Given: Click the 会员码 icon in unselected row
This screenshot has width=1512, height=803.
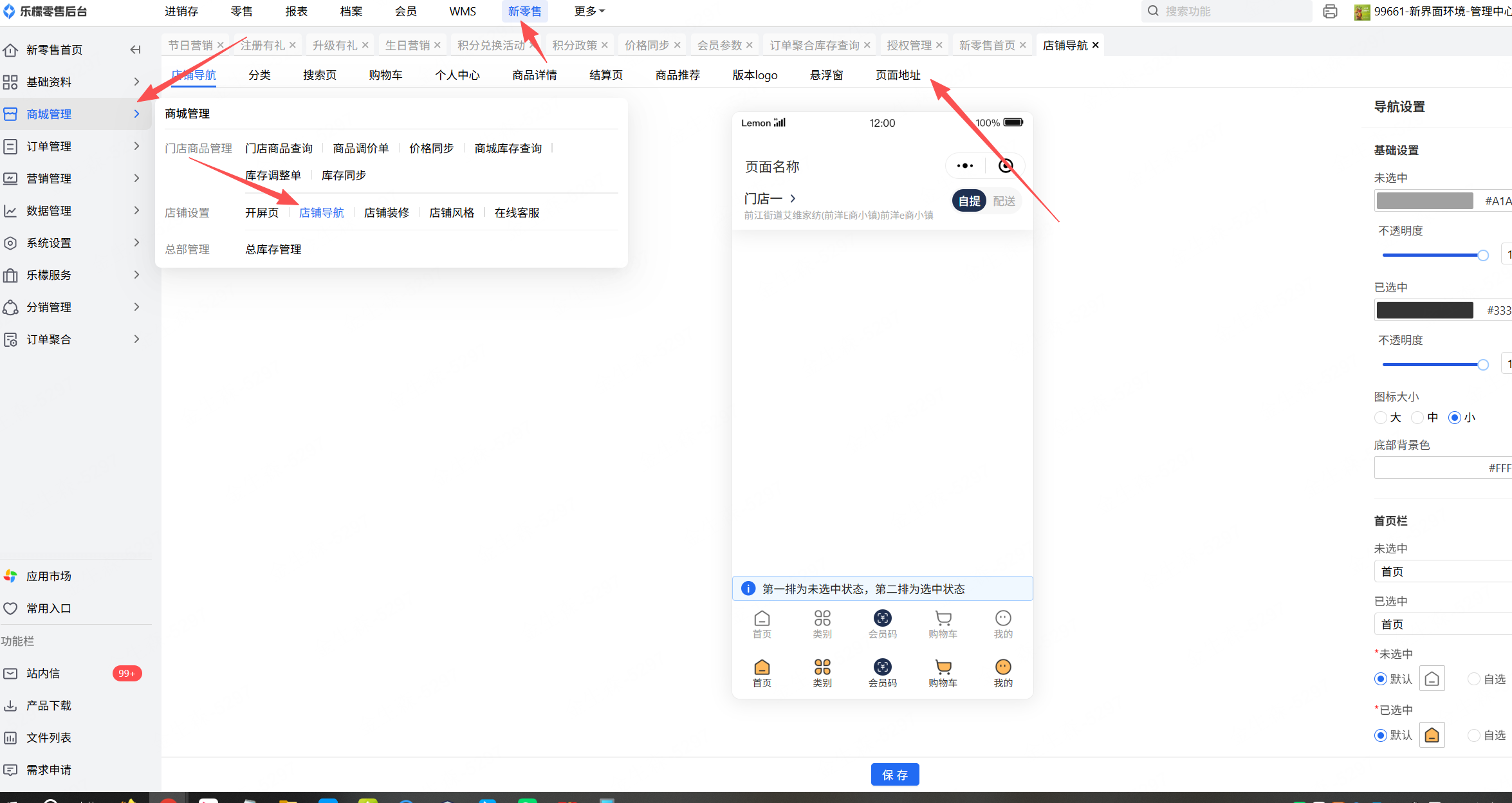Looking at the screenshot, I should [882, 618].
